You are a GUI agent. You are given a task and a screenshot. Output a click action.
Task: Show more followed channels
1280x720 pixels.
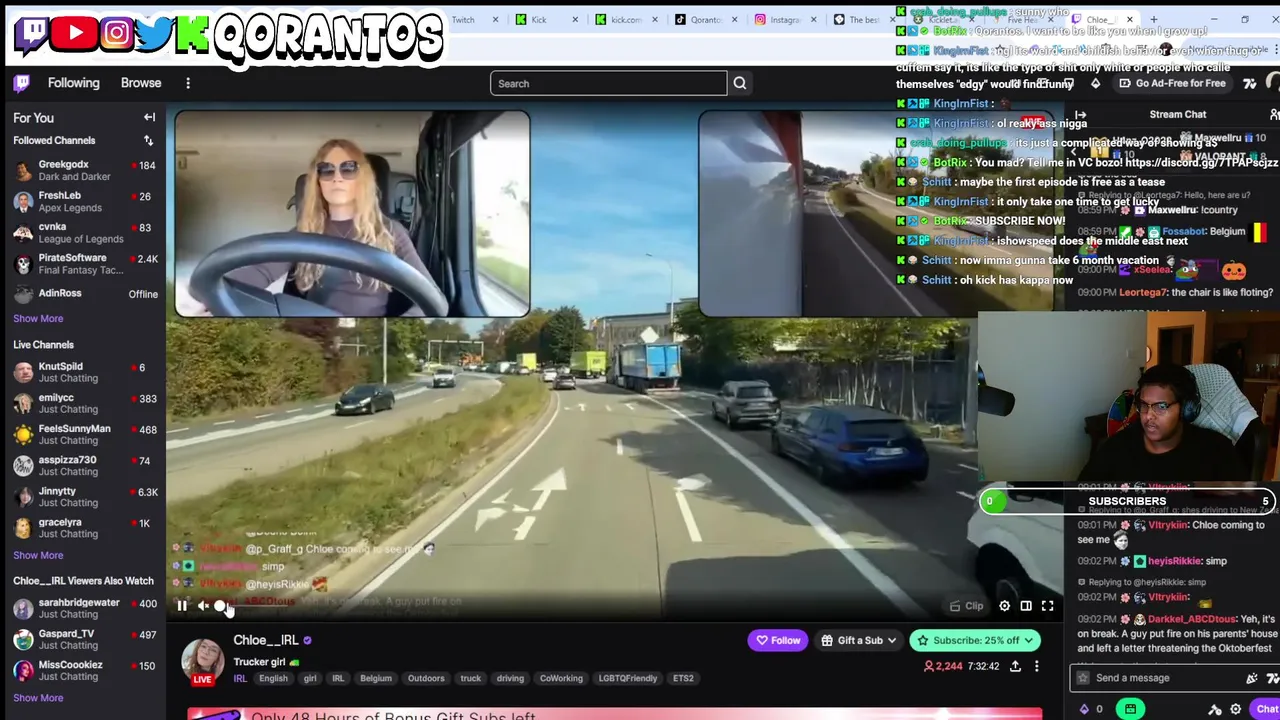[38, 318]
